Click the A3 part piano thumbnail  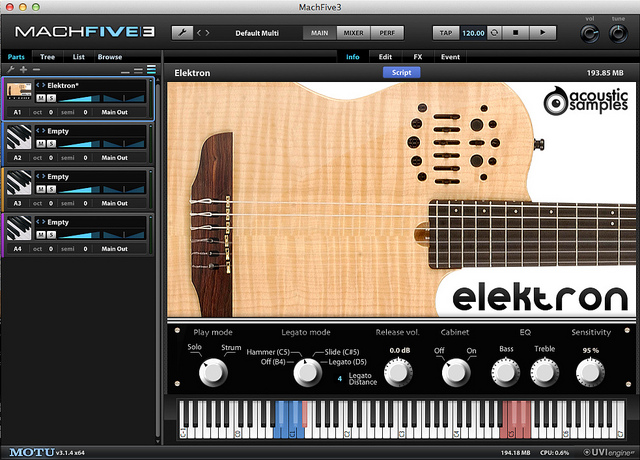coord(19,182)
